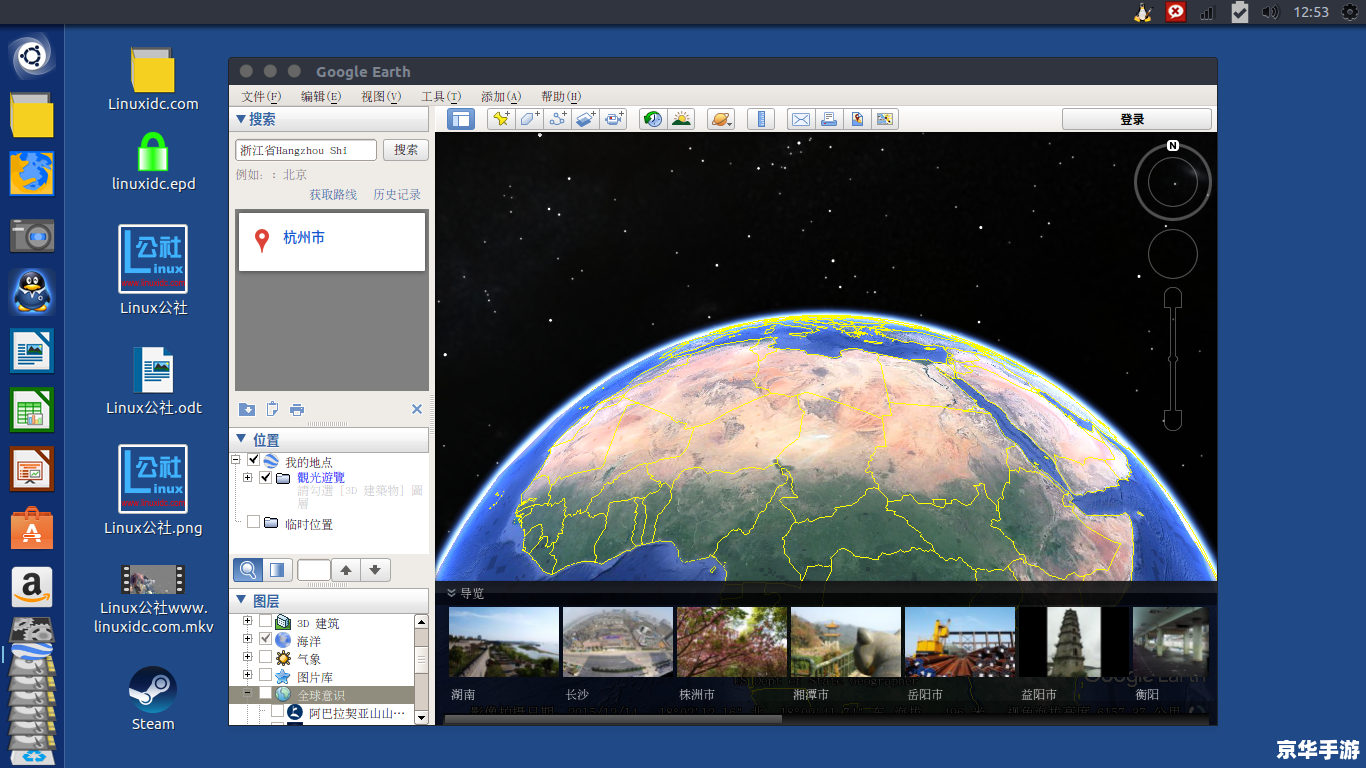This screenshot has height=768, width=1366.
Task: View in Google Maps toolbar icon
Action: (x=885, y=119)
